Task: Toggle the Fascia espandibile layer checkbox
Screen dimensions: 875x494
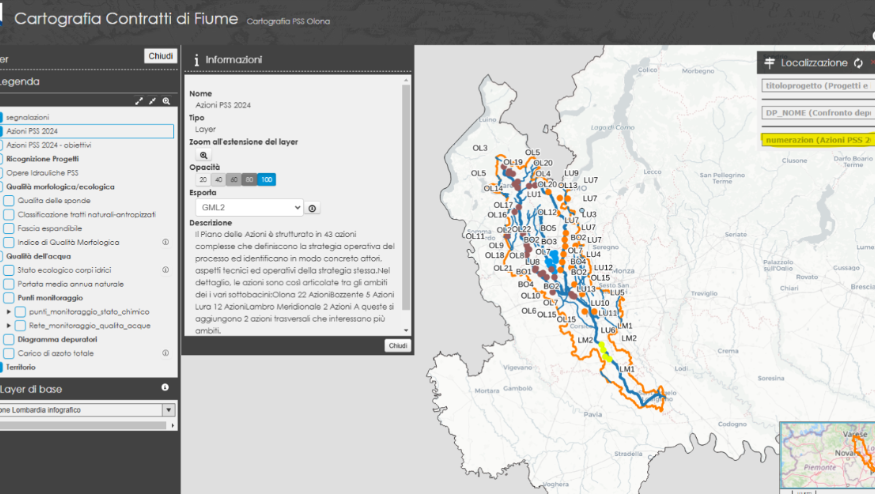Action: click(9, 228)
